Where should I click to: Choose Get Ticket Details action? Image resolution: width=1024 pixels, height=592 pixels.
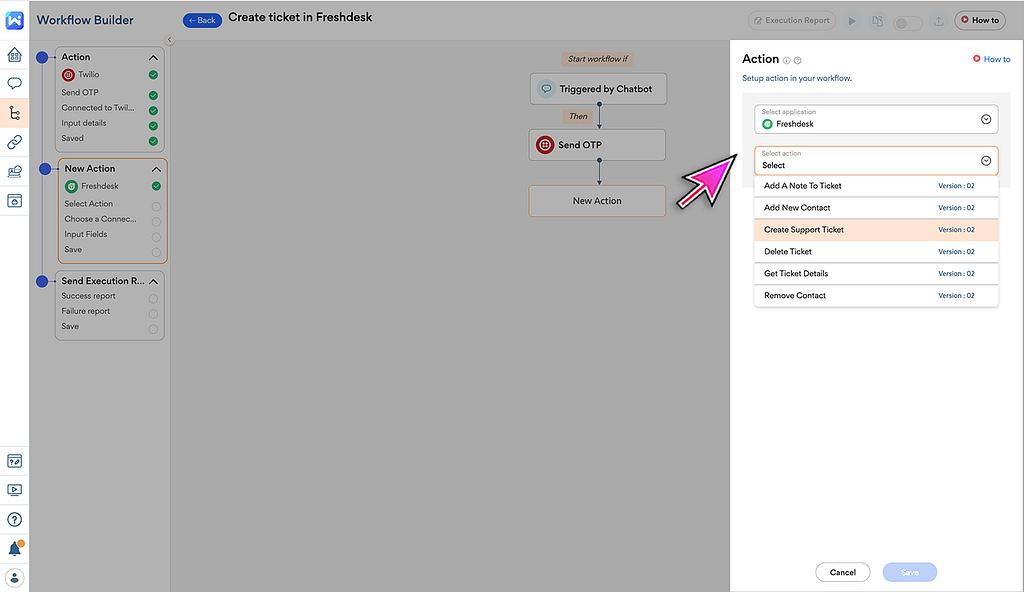(876, 274)
